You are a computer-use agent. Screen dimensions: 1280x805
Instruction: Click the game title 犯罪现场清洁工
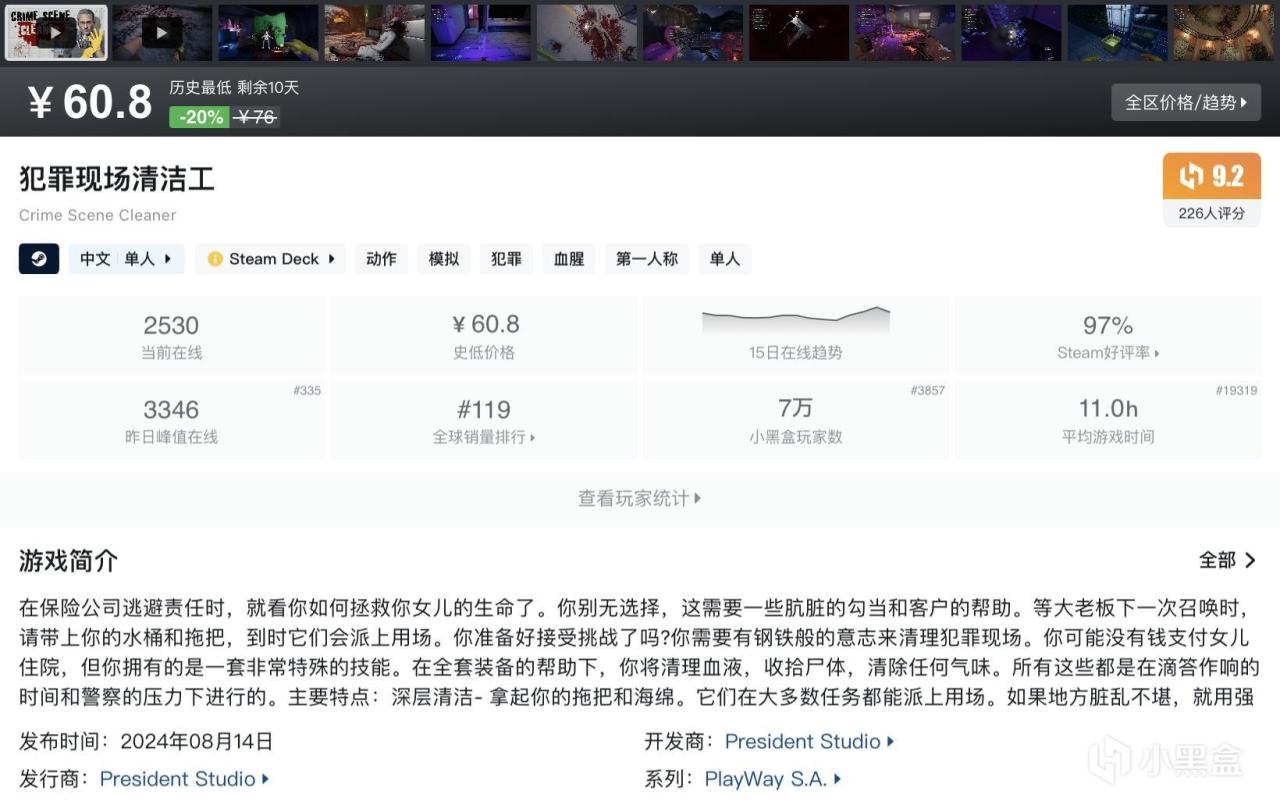pyautogui.click(x=117, y=179)
